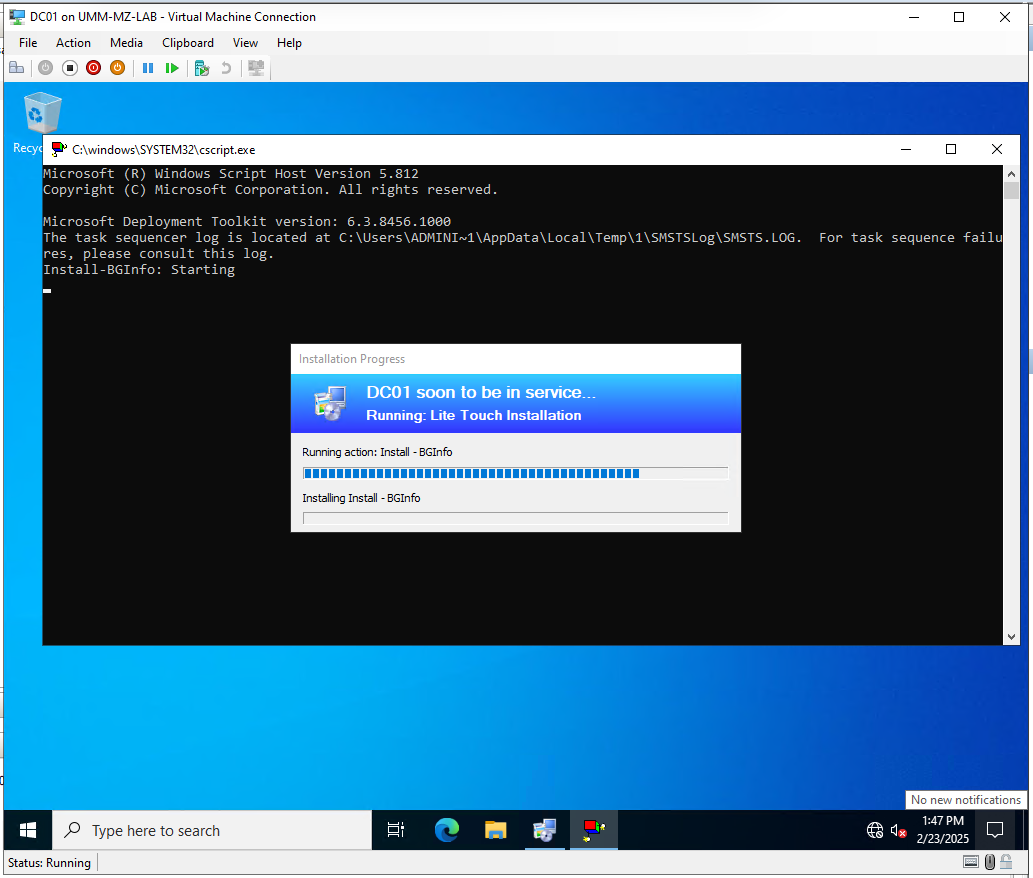Send Ctrl+Alt+Delete to the virtual machine
Viewport: 1033px width, 878px height.
tap(16, 67)
